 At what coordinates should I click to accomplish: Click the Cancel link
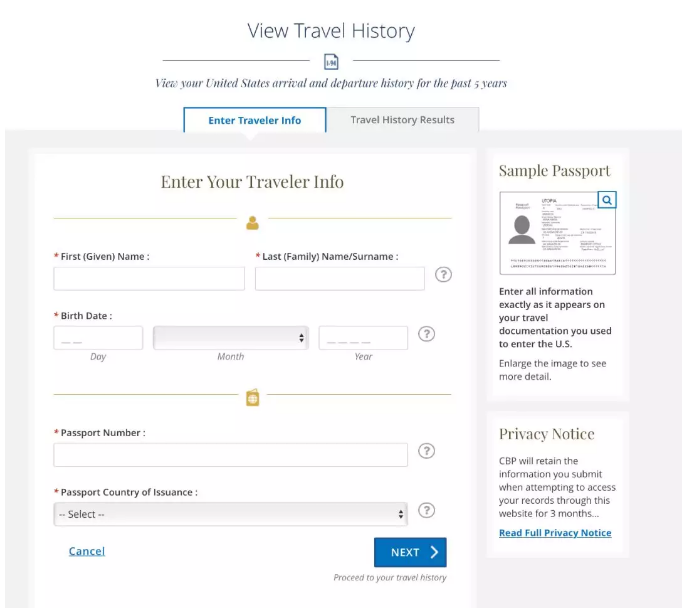tap(87, 551)
